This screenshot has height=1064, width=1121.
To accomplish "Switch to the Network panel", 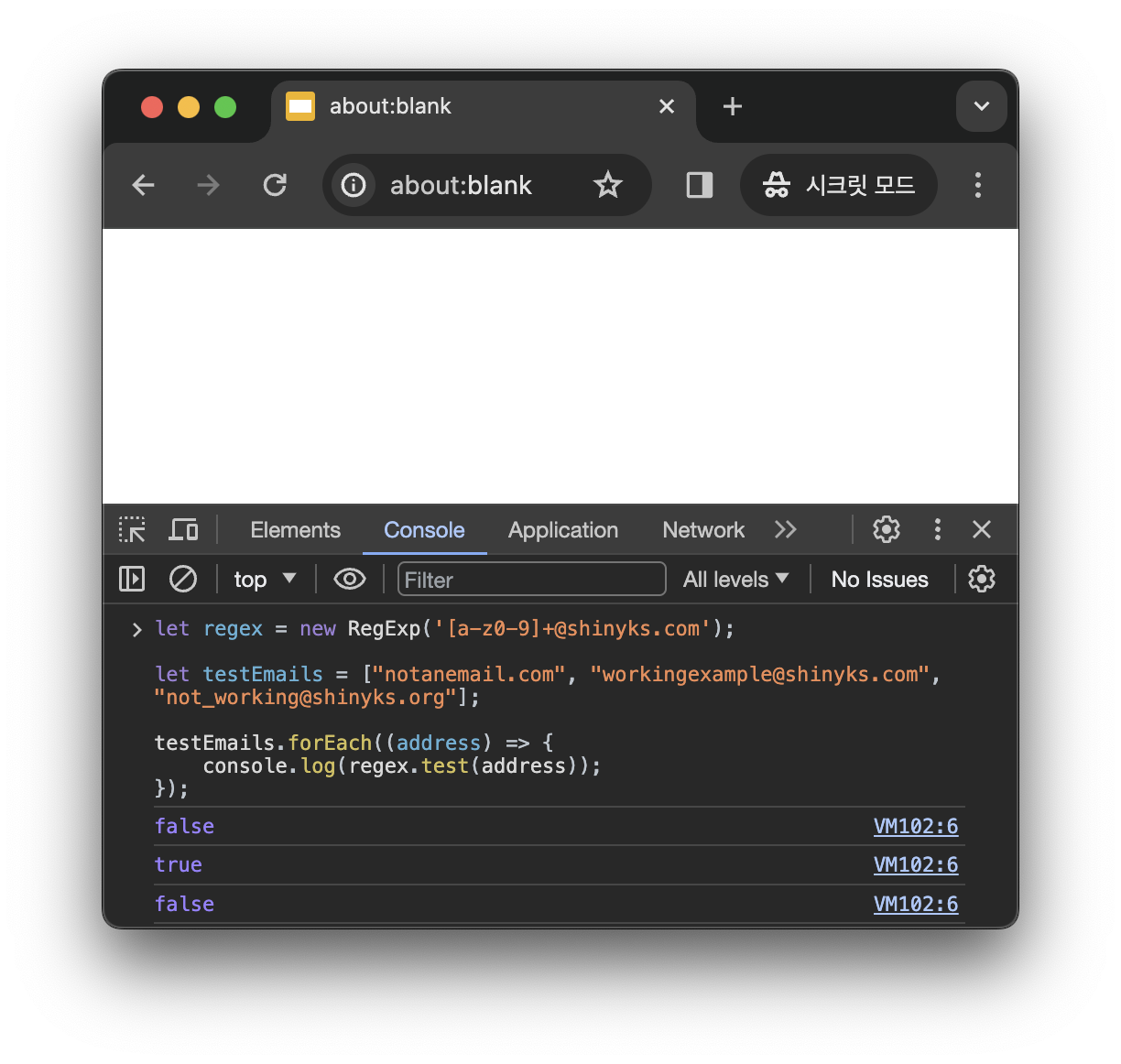I will point(703,530).
